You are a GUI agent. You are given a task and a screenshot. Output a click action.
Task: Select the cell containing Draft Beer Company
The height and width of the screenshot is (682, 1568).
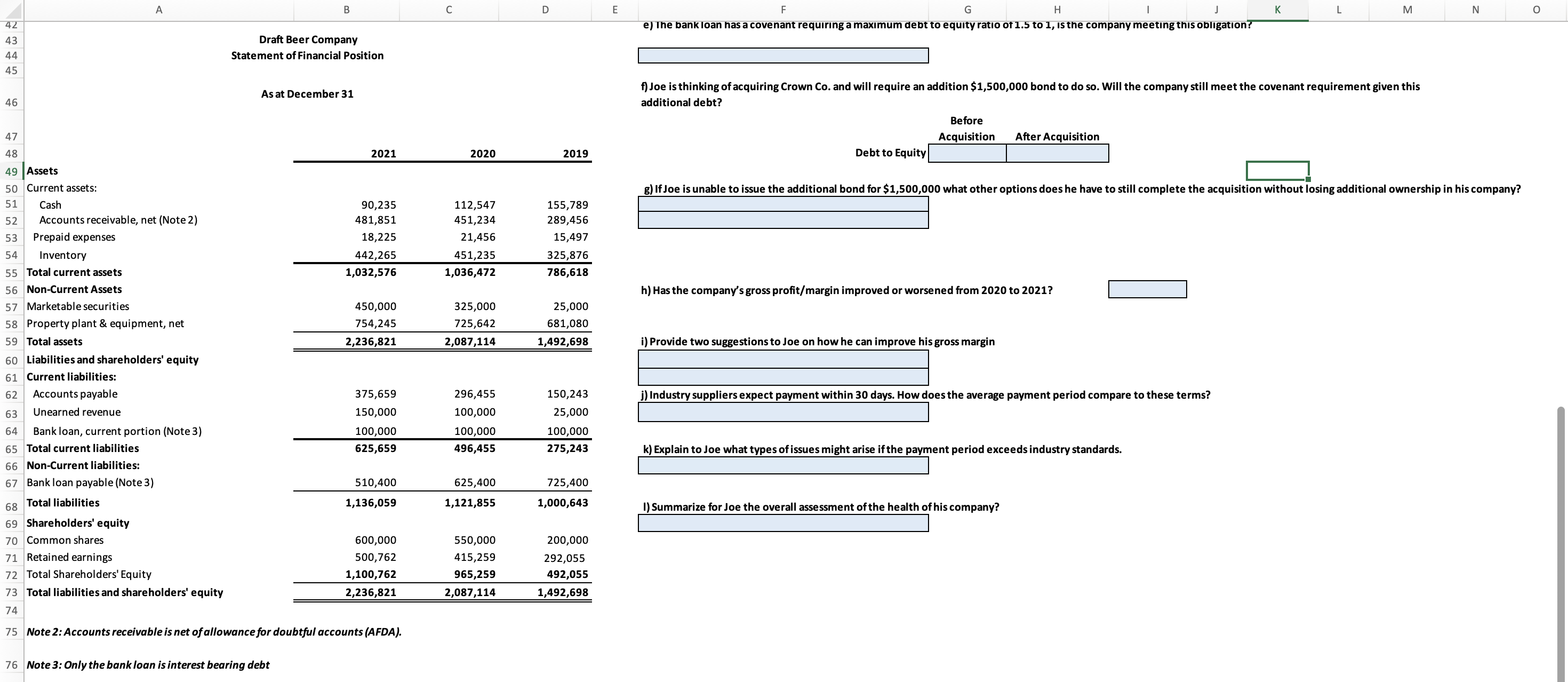click(x=307, y=39)
